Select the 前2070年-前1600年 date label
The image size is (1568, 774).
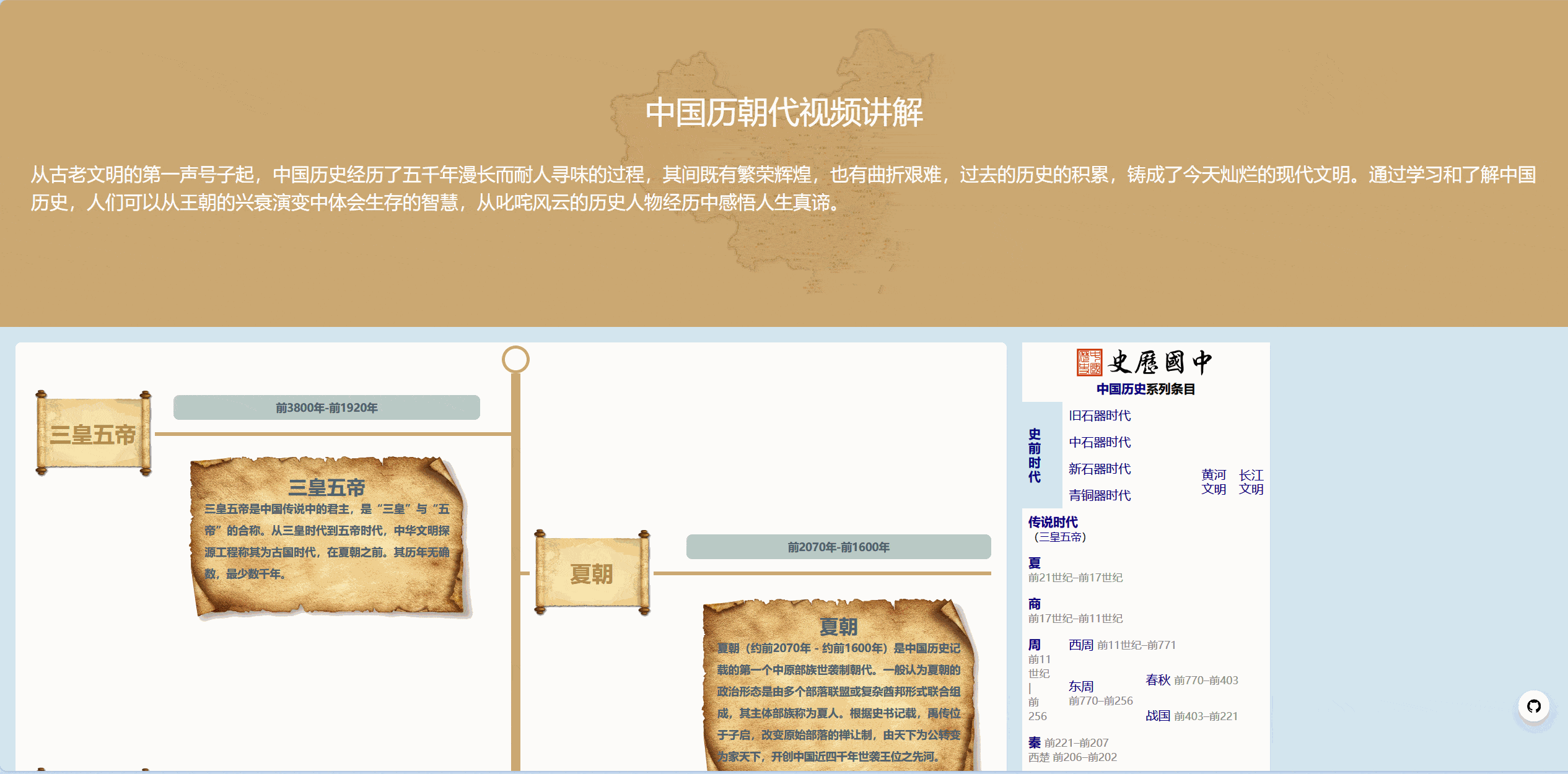pyautogui.click(x=838, y=547)
